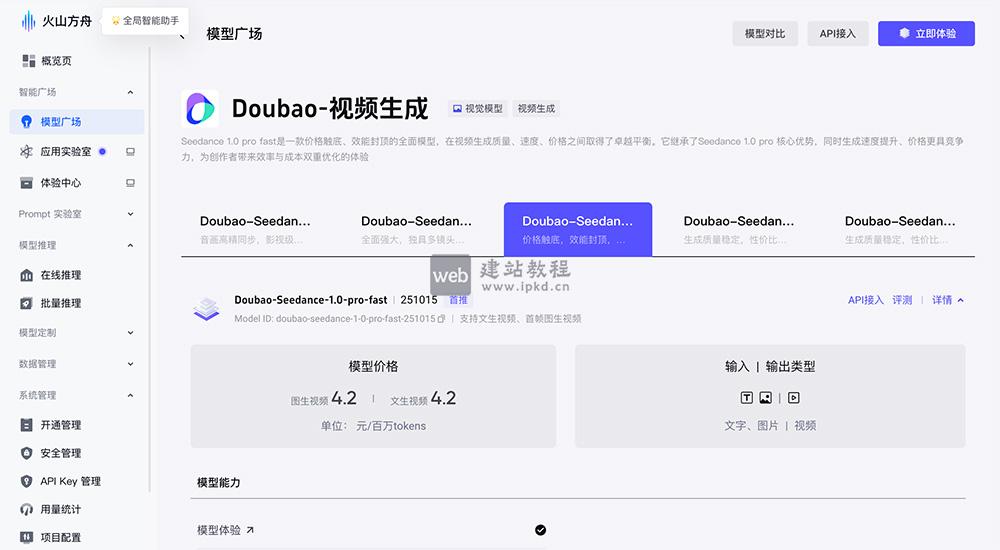The width and height of the screenshot is (1000, 550).
Task: Select highlighted tab 价格触底，效能封顶
Action: point(578,229)
